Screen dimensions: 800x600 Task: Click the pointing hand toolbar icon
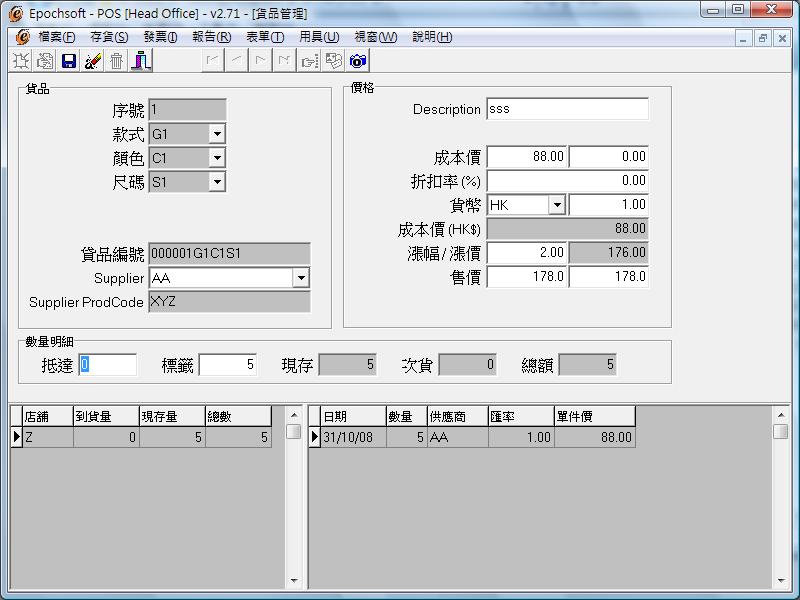point(310,61)
